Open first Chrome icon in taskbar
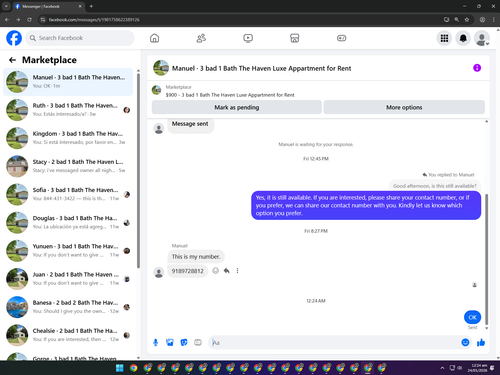Image resolution: width=500 pixels, height=375 pixels. [x=133, y=368]
